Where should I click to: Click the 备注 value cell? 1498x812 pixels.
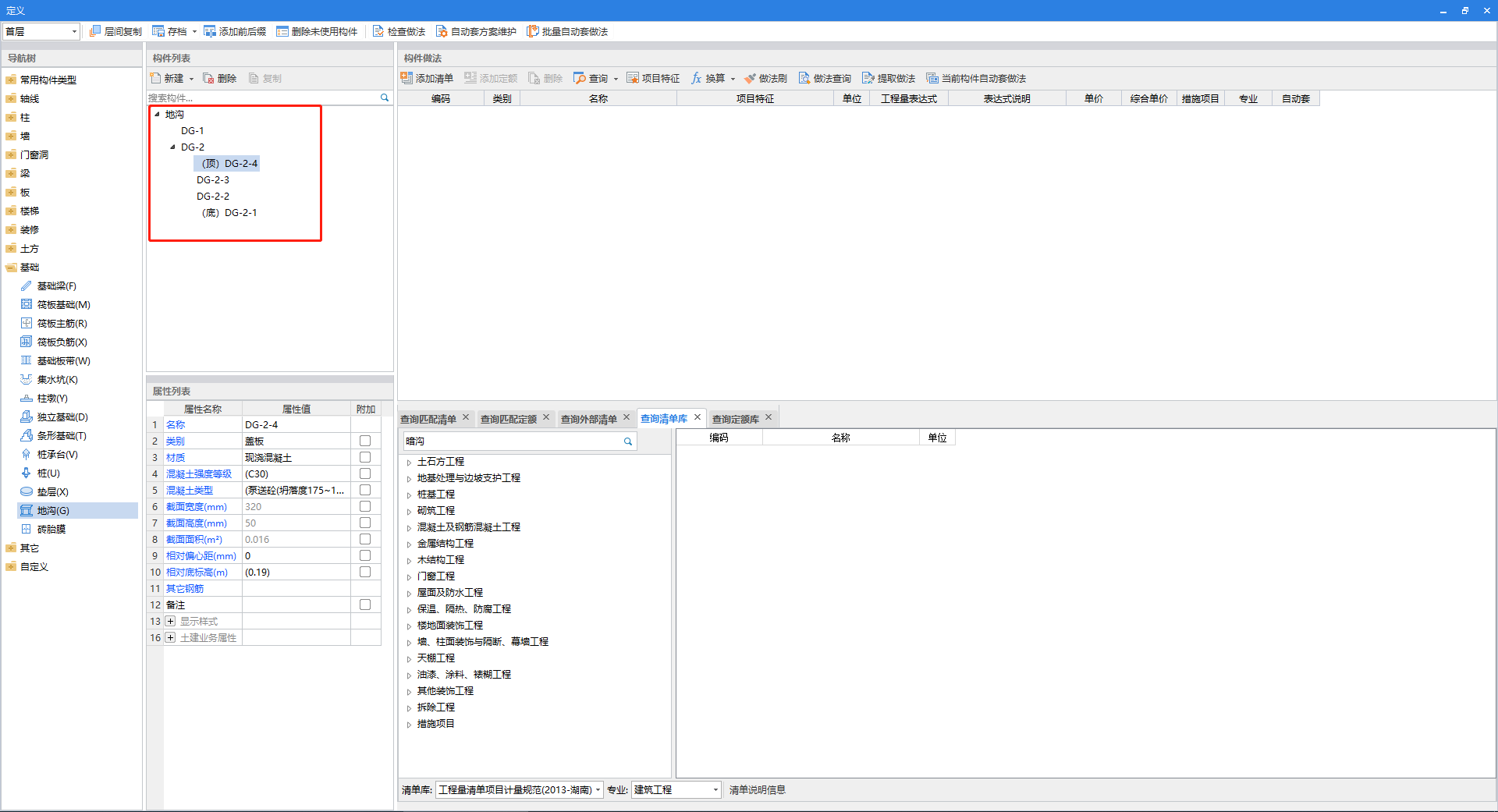(296, 605)
